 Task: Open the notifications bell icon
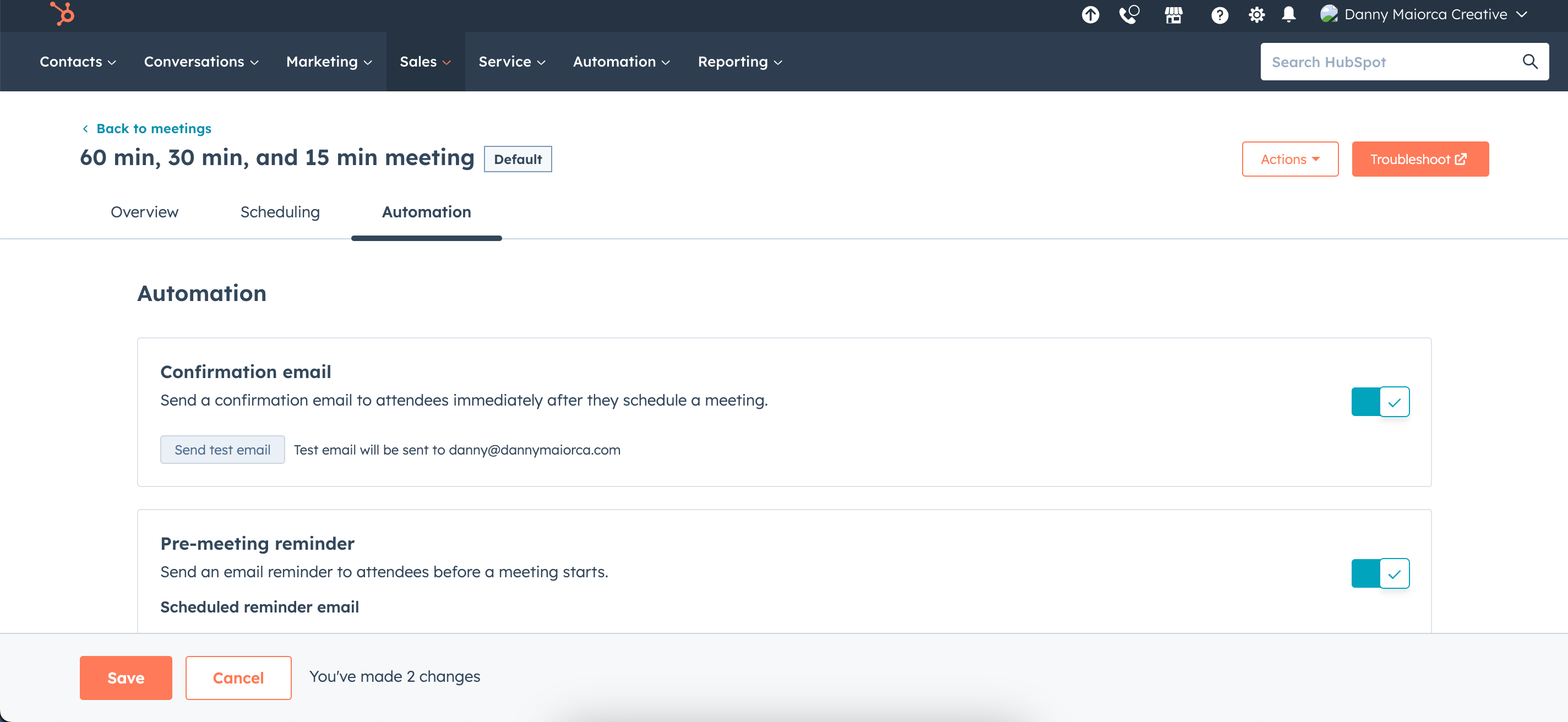pyautogui.click(x=1289, y=15)
